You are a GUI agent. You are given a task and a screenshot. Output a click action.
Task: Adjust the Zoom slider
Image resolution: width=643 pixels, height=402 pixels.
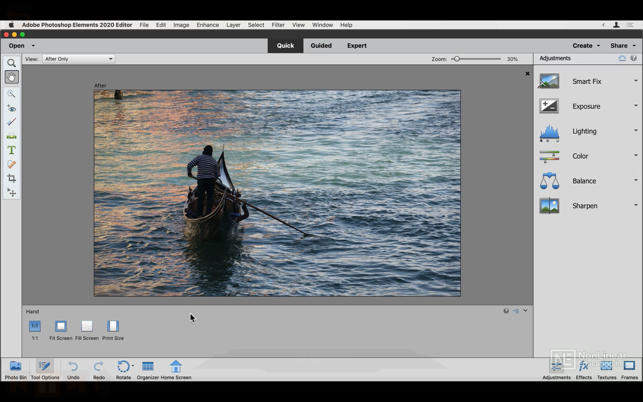457,59
